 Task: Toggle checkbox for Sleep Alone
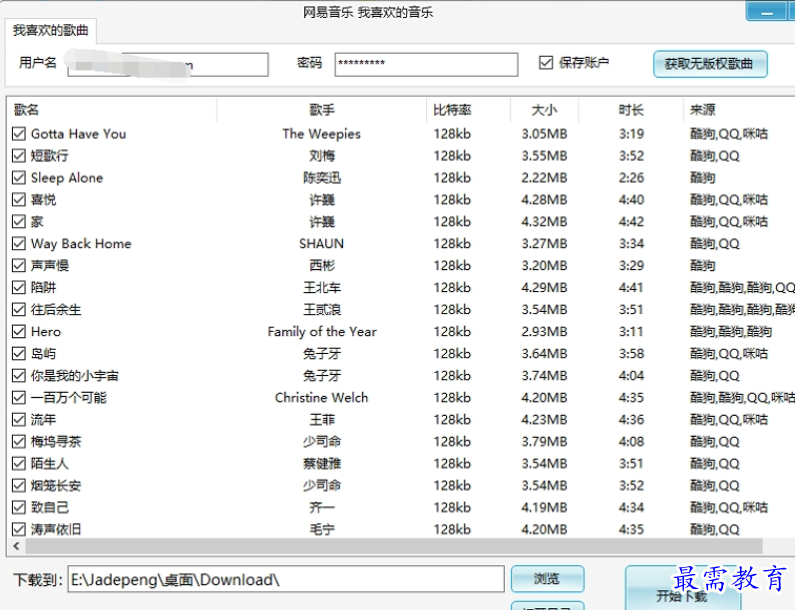coord(19,177)
